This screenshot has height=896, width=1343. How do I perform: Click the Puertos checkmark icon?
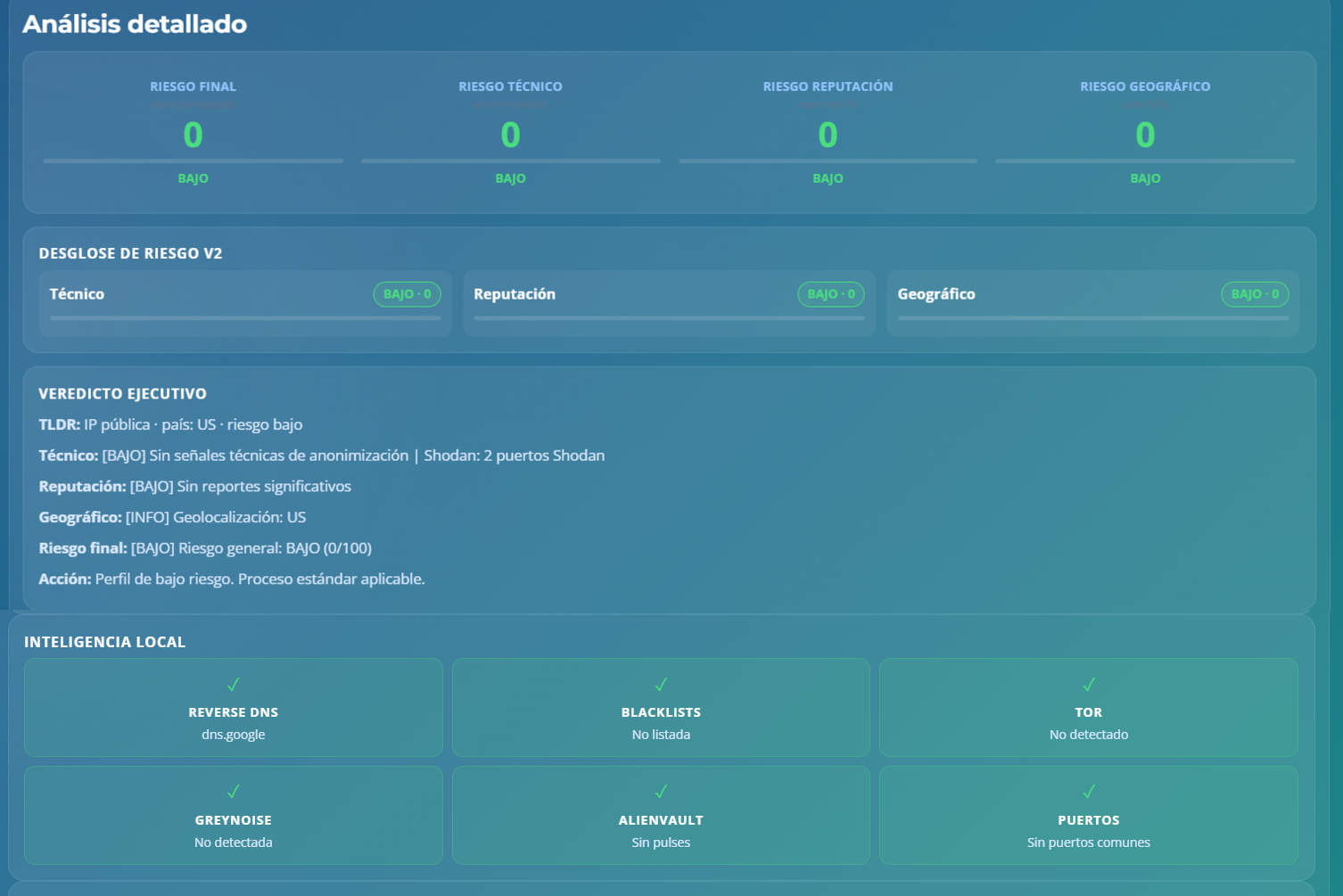(1088, 792)
